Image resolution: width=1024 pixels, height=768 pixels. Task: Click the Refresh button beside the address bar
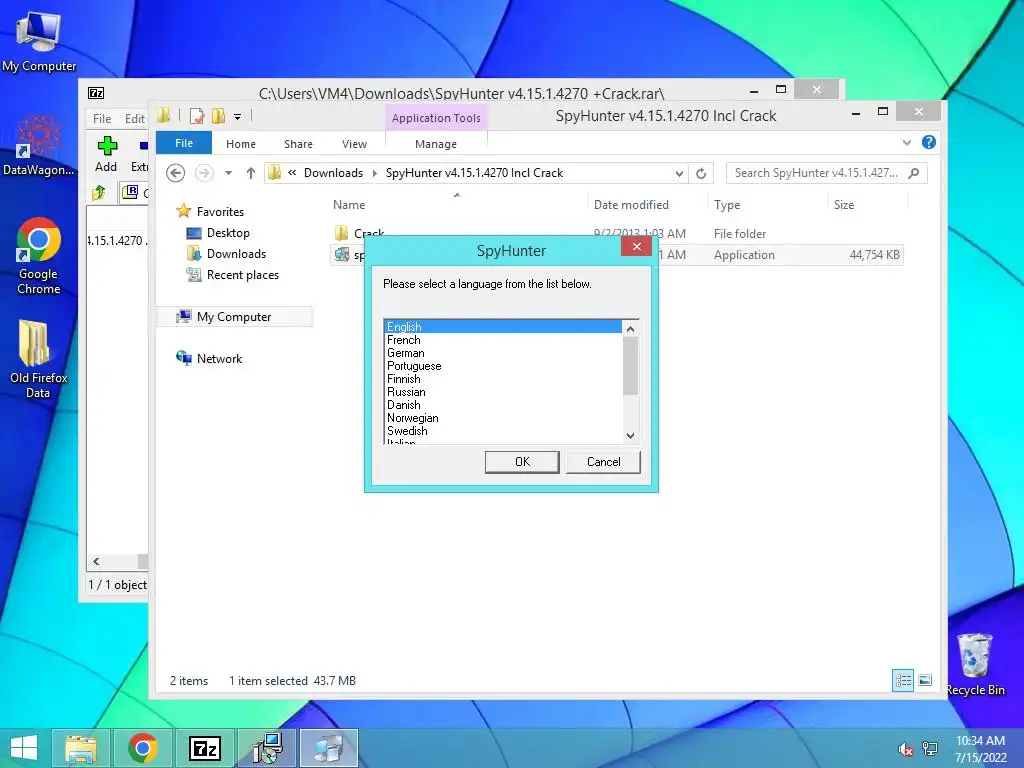point(701,173)
